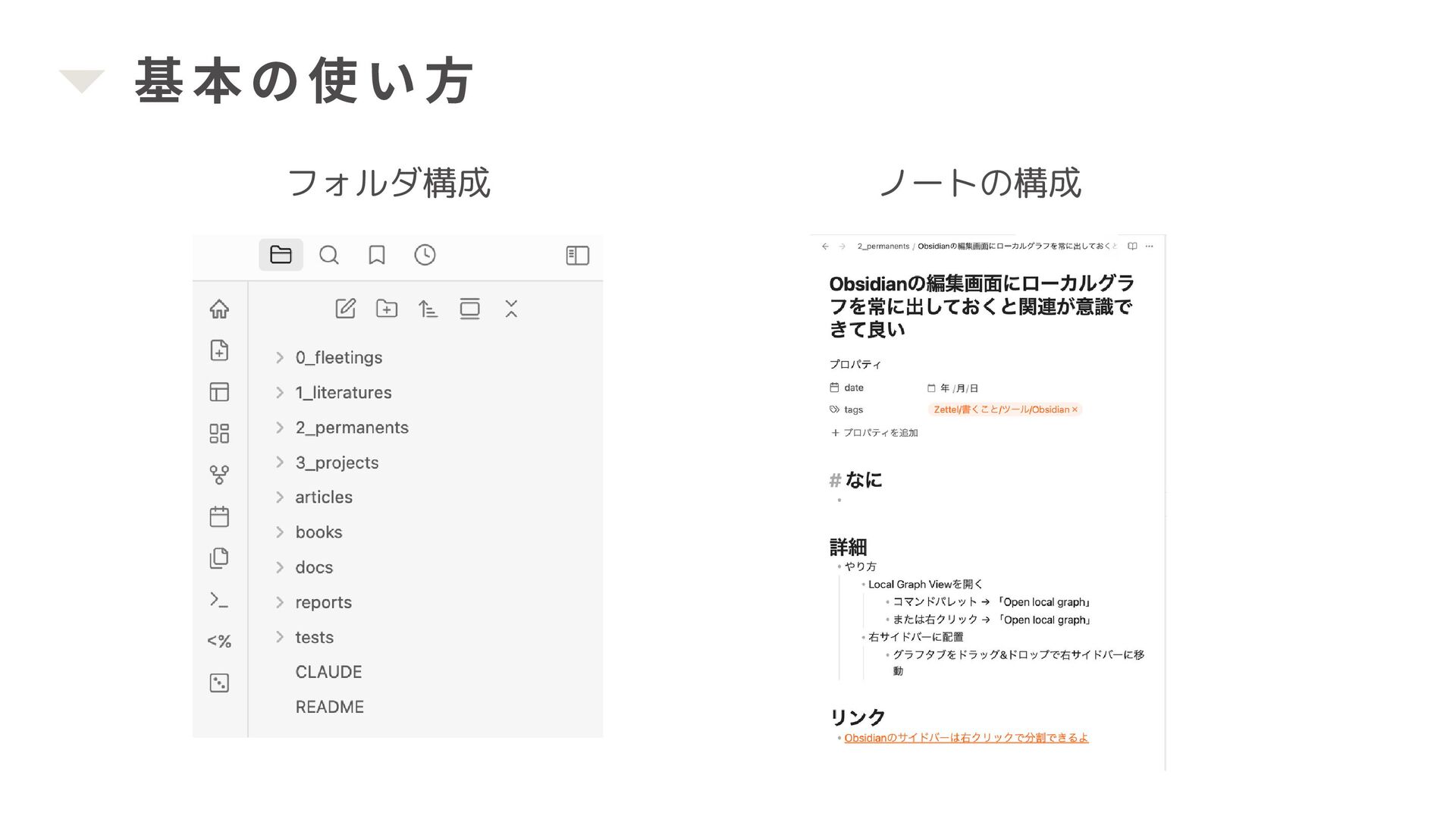Open more options three-dots menu
The image size is (1456, 819).
tap(1150, 246)
